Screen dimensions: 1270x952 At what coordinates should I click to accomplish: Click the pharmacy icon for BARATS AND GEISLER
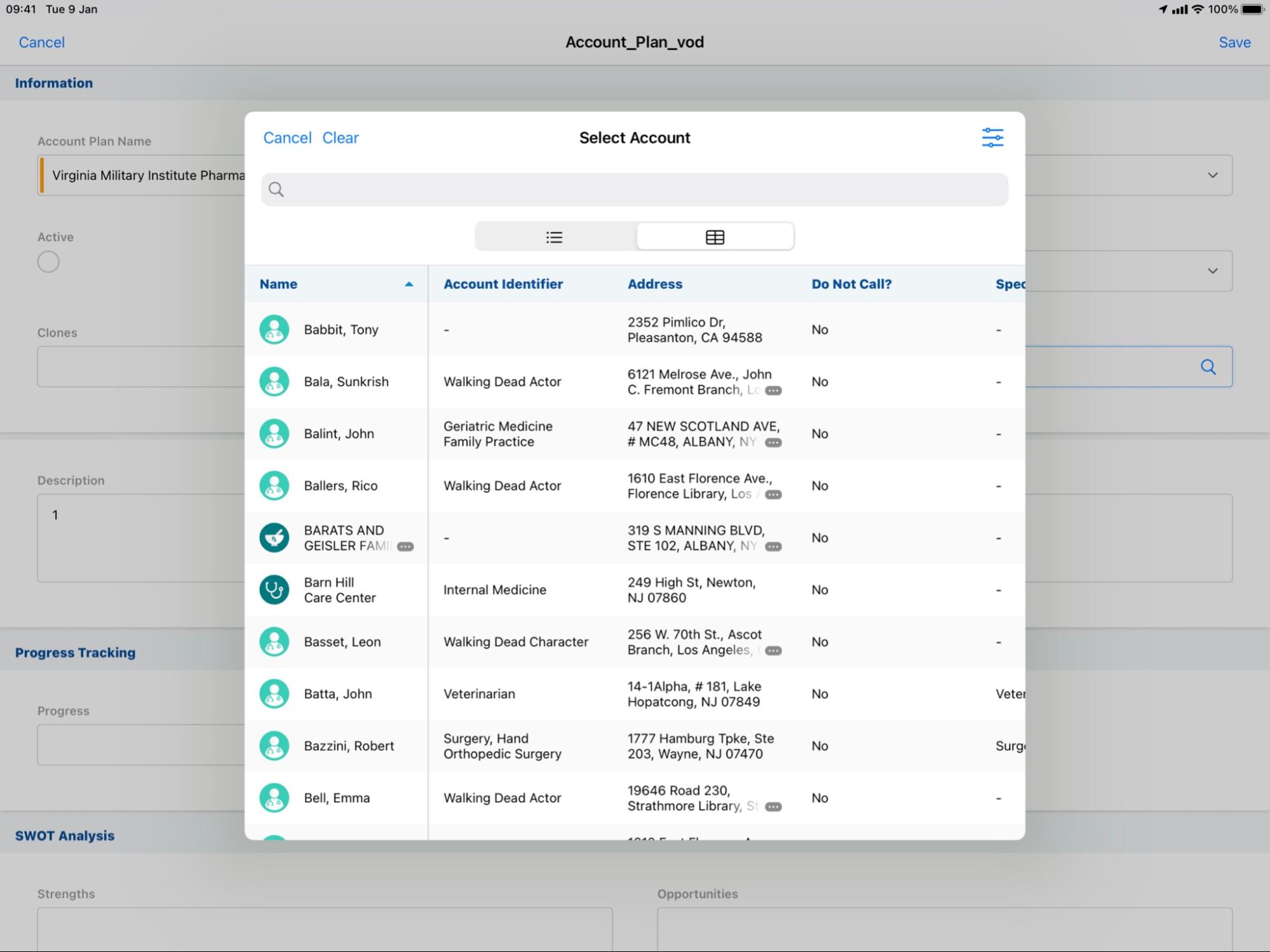tap(274, 538)
